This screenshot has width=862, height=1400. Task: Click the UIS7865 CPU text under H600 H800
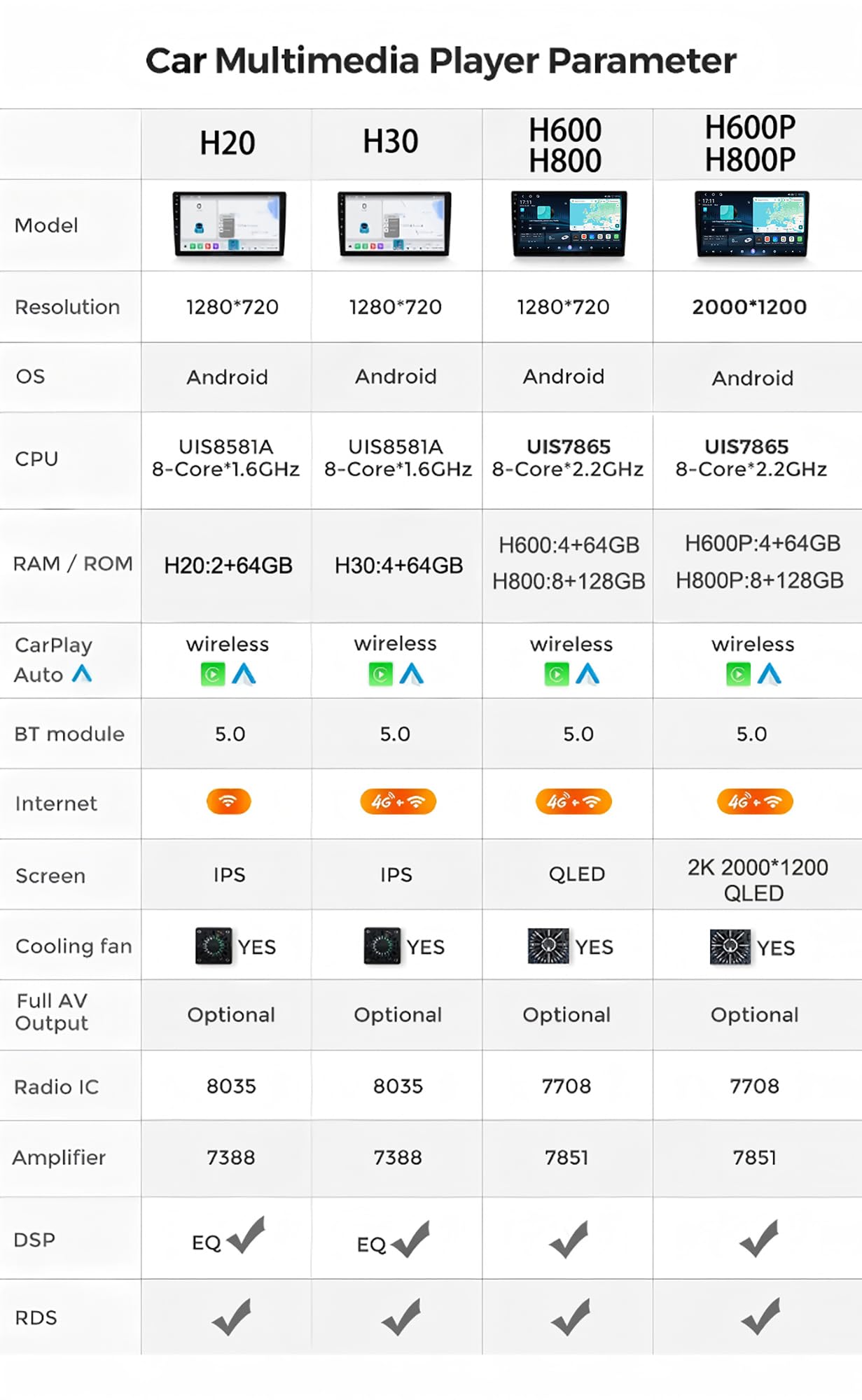[569, 447]
